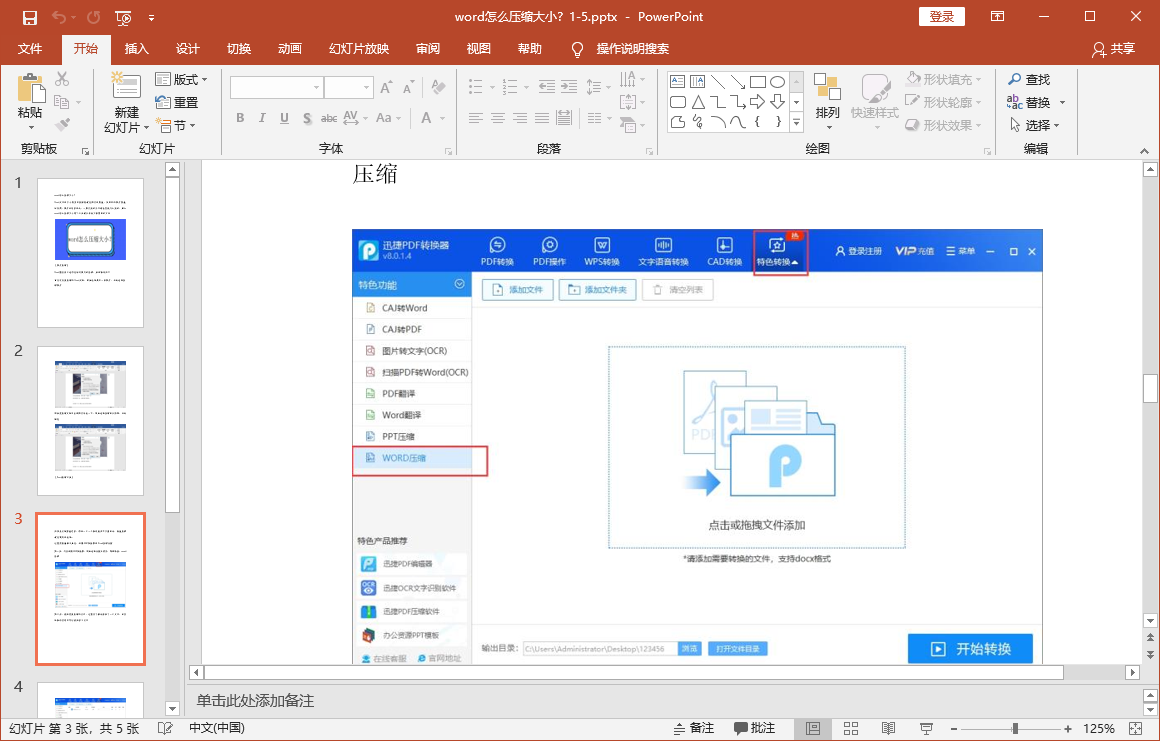The height and width of the screenshot is (741, 1160).
Task: Select slide 1 thumbnail
Action: pyautogui.click(x=90, y=253)
